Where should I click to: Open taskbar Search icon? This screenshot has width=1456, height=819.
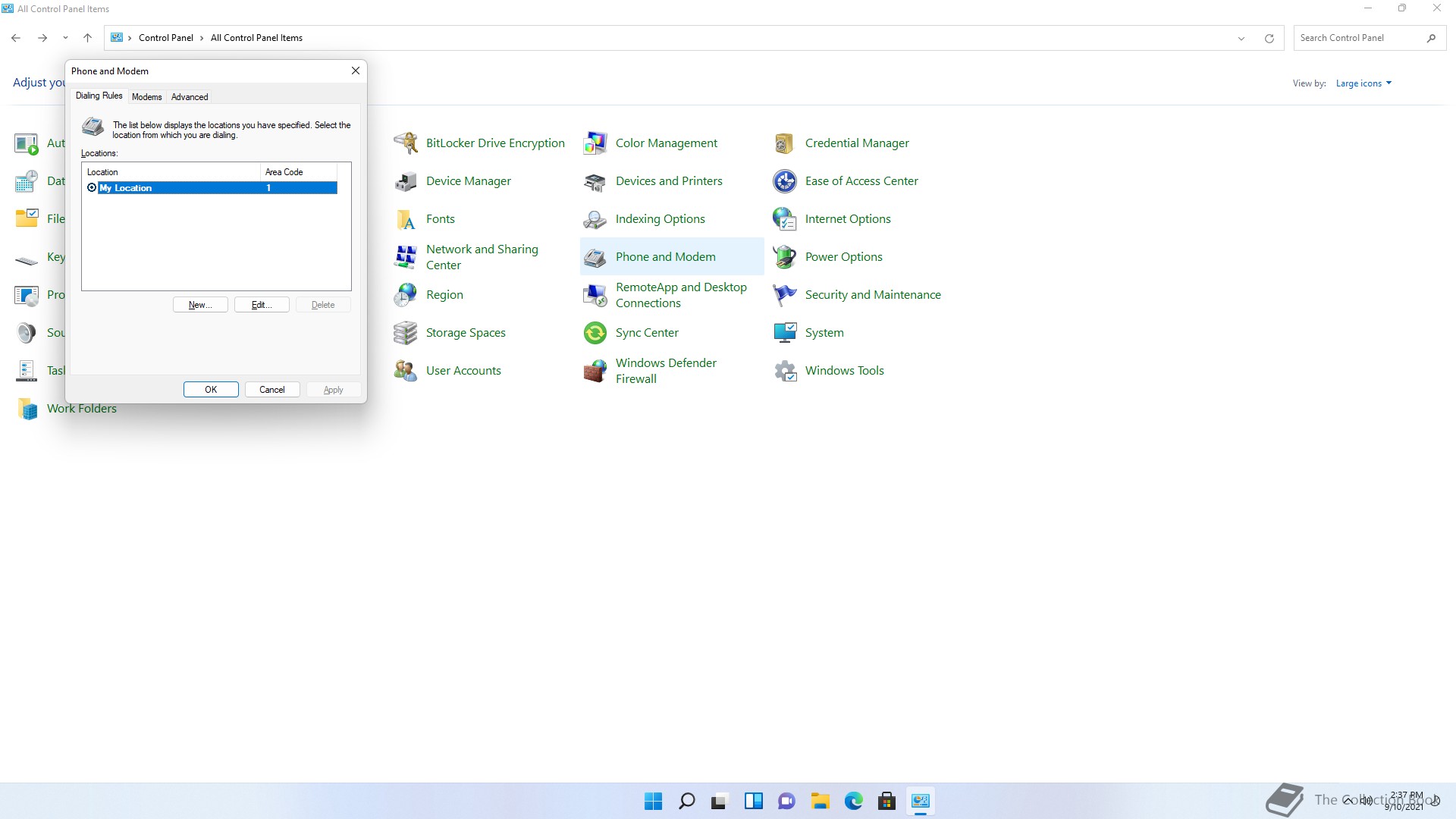[686, 801]
